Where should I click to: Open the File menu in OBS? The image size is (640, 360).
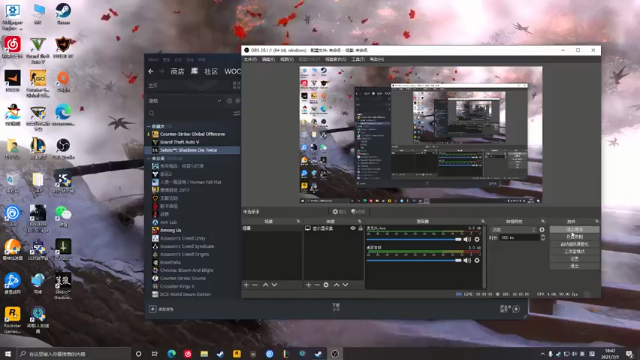(250, 60)
